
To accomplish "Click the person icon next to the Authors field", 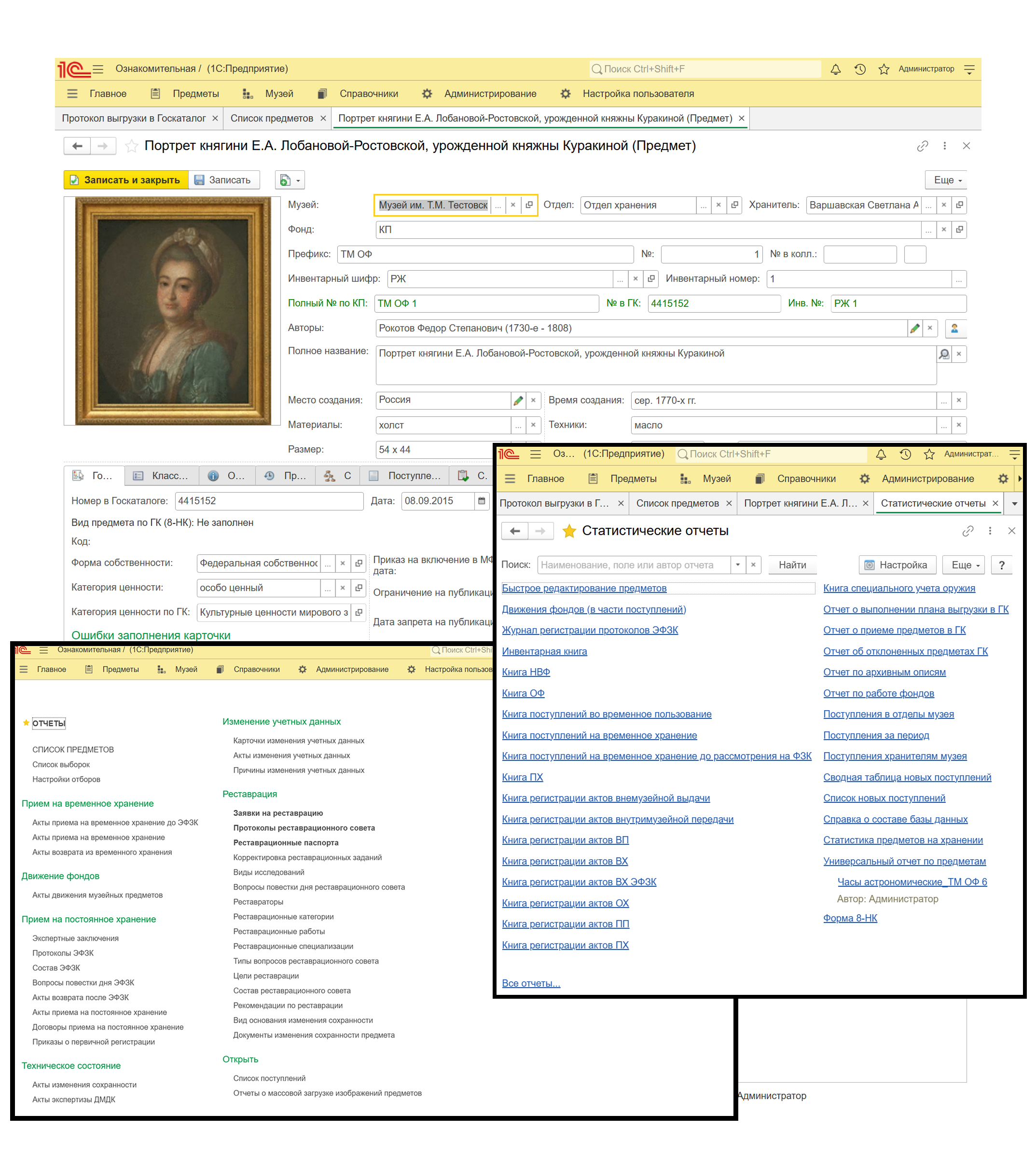I will click(x=954, y=329).
